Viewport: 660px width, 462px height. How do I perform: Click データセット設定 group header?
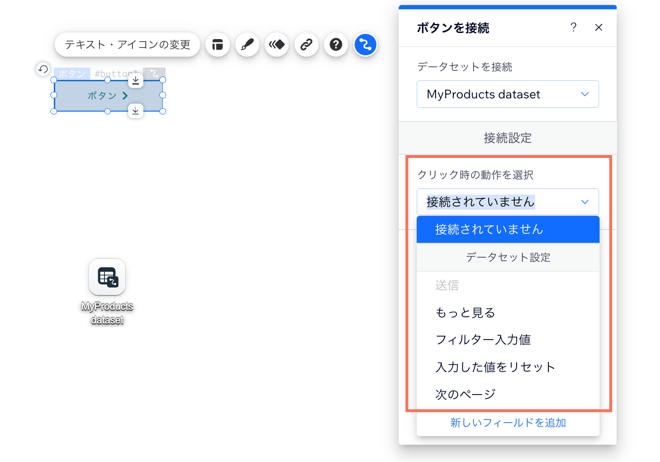pyautogui.click(x=508, y=257)
